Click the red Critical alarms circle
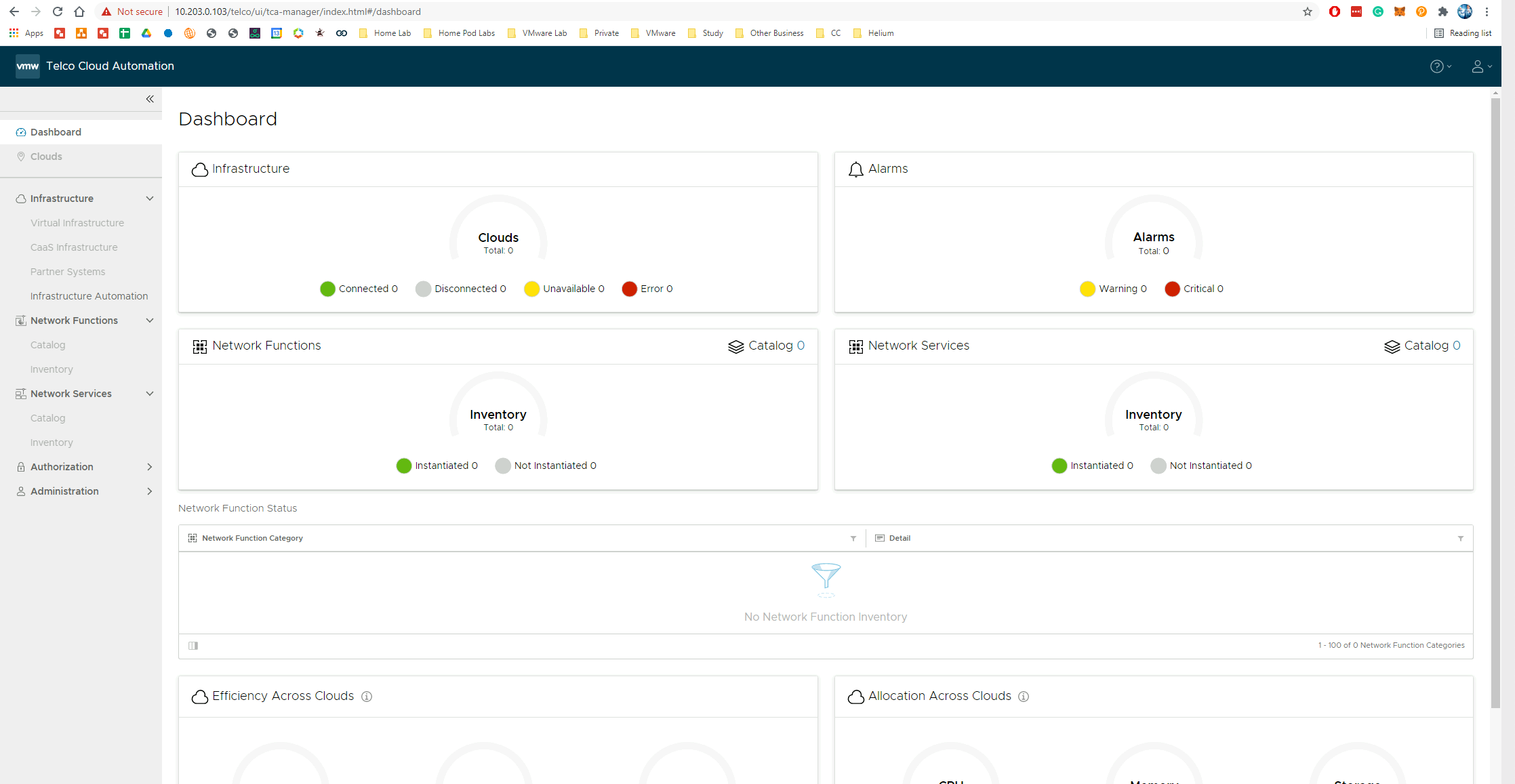The height and width of the screenshot is (784, 1515). pyautogui.click(x=1172, y=289)
